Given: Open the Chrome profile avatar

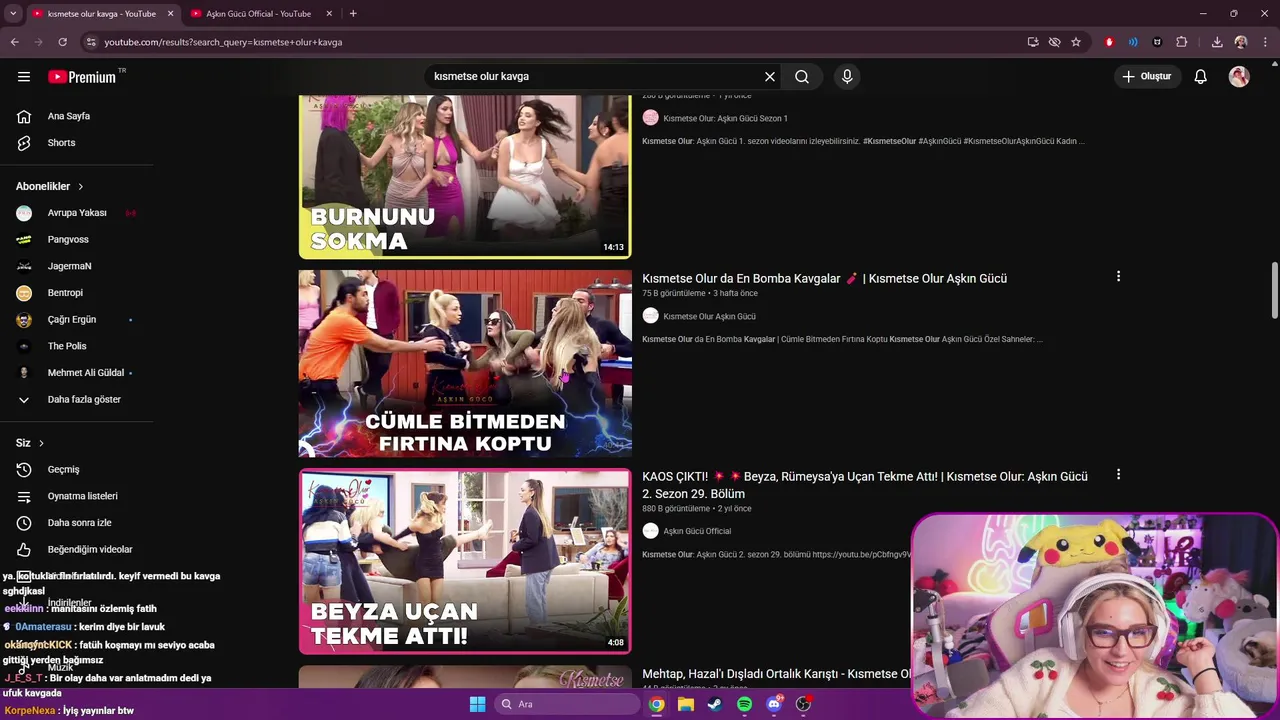Looking at the screenshot, I should (x=1241, y=42).
